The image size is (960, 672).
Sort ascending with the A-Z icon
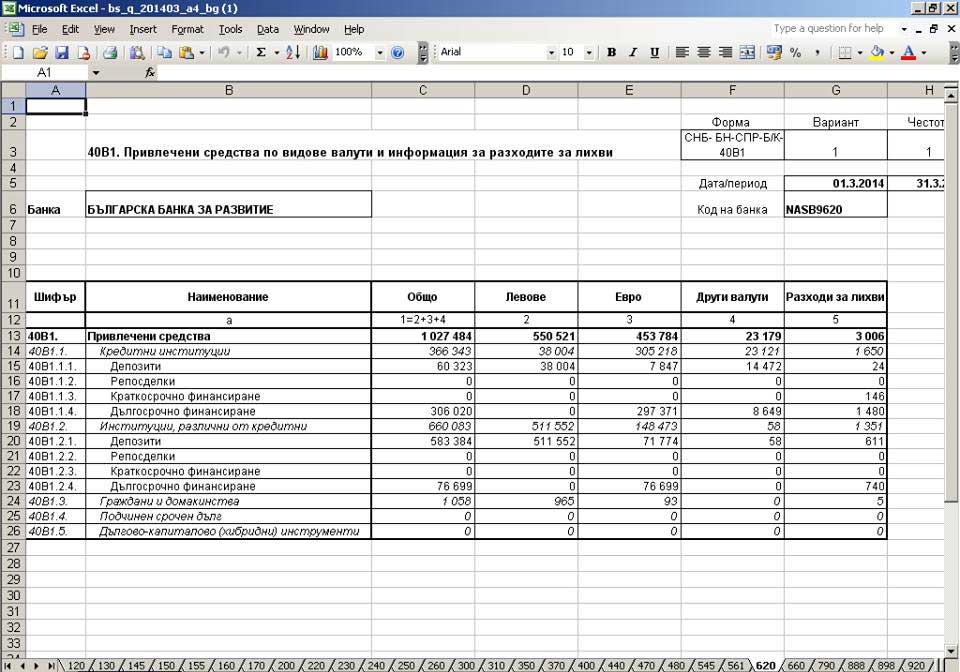pyautogui.click(x=293, y=53)
